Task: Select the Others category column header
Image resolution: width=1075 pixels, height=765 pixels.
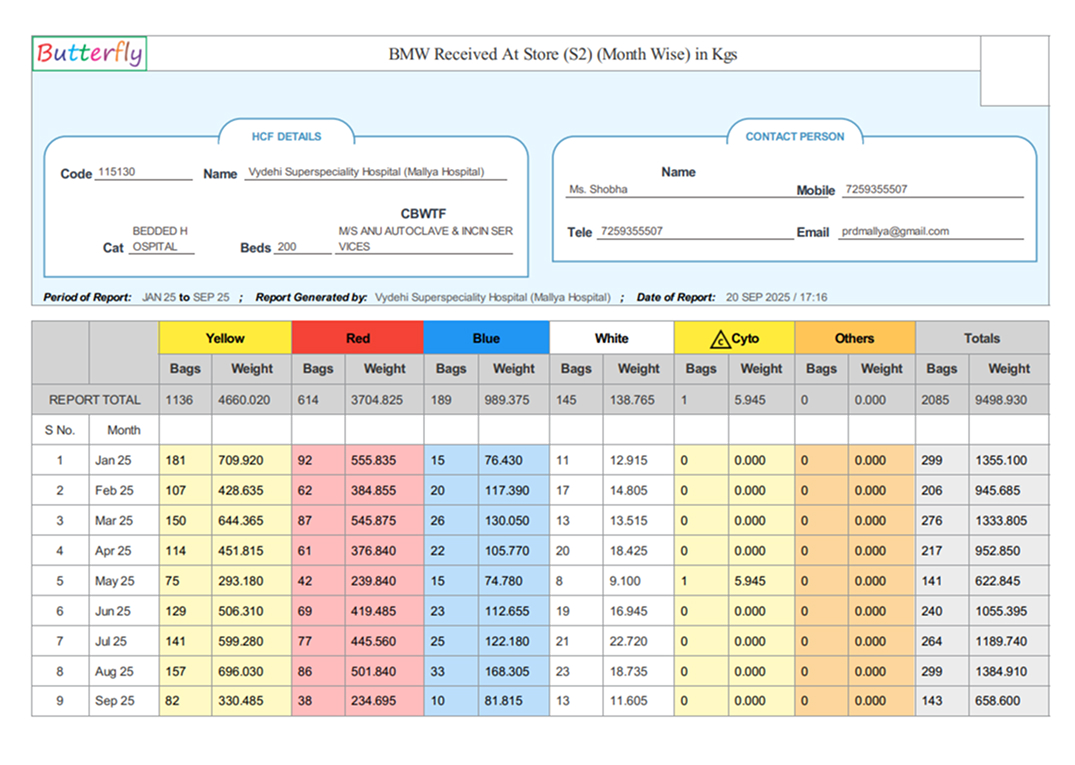Action: pyautogui.click(x=854, y=338)
